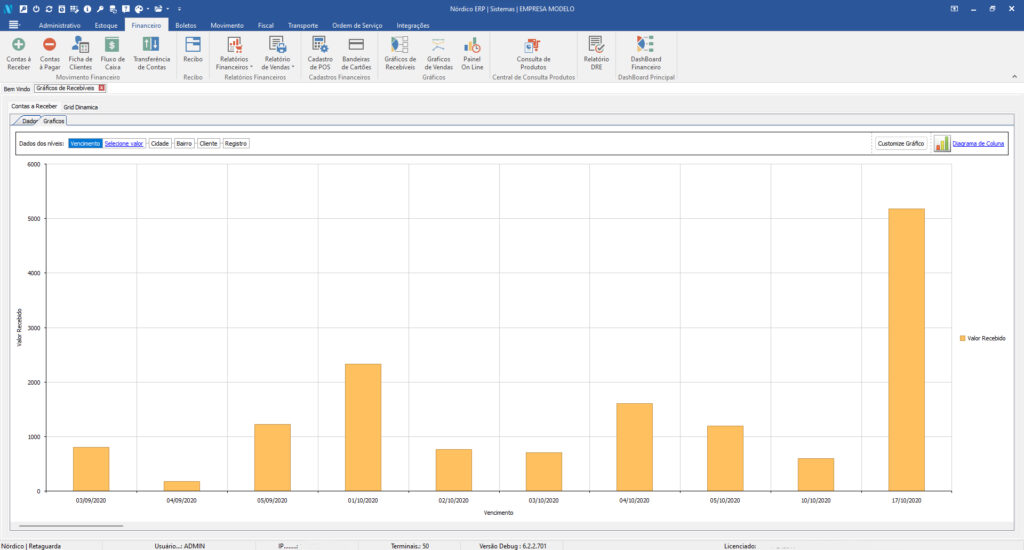Open Cadastro de POS
The width and height of the screenshot is (1024, 550).
320,52
